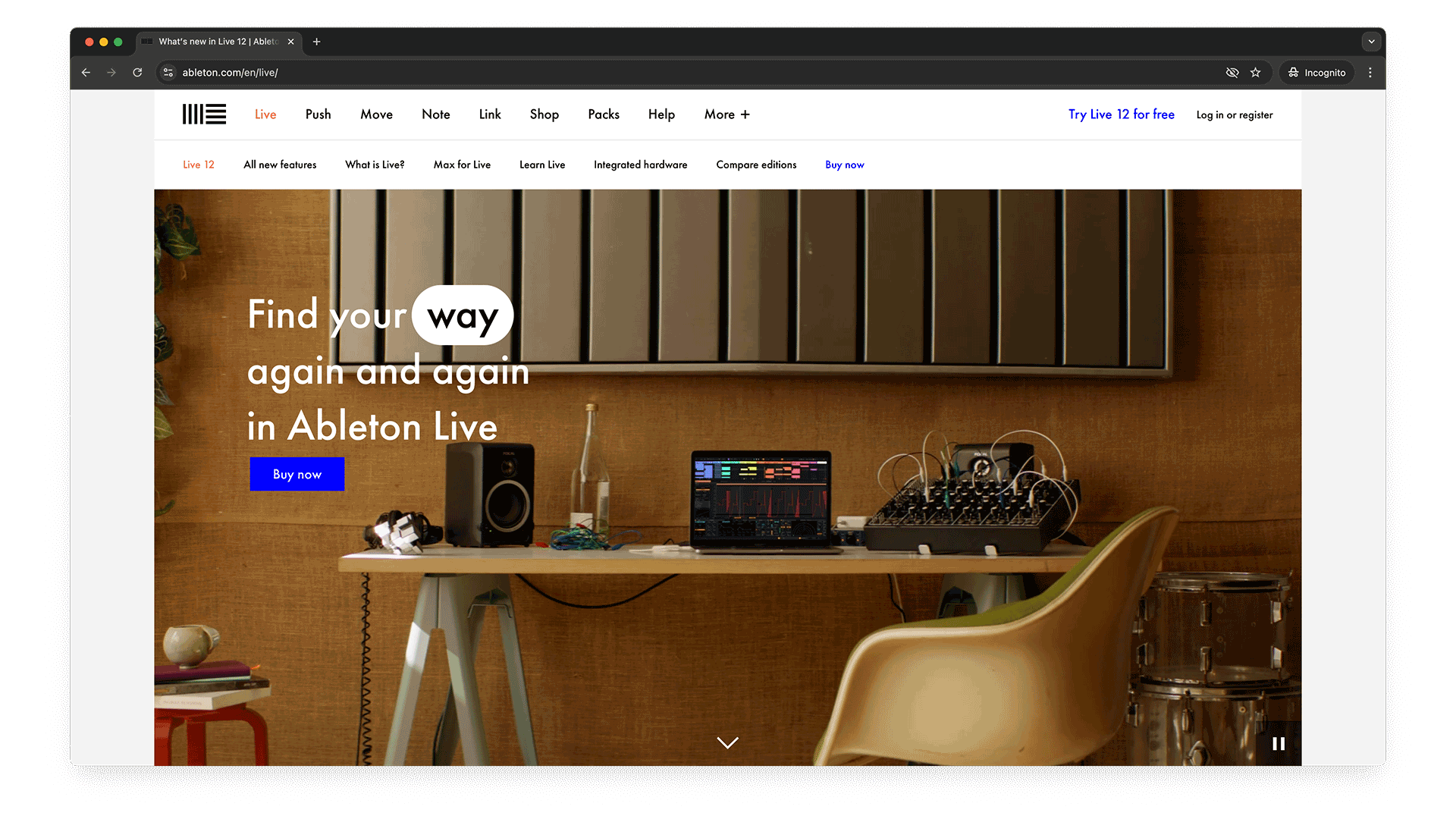Click the Buy now button
The height and width of the screenshot is (819, 1456).
297,474
